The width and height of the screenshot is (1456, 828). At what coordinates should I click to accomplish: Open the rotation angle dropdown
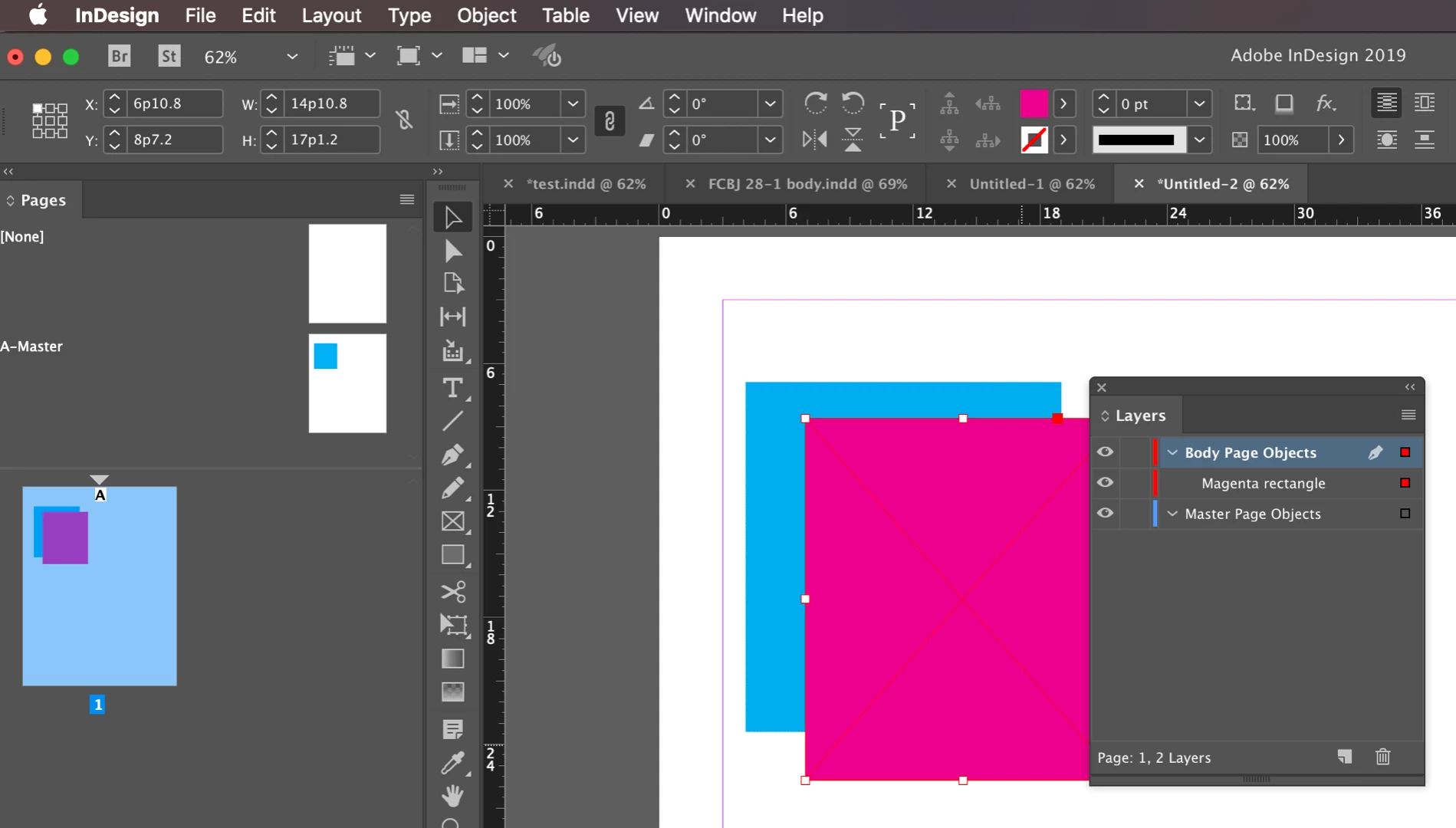coord(770,103)
